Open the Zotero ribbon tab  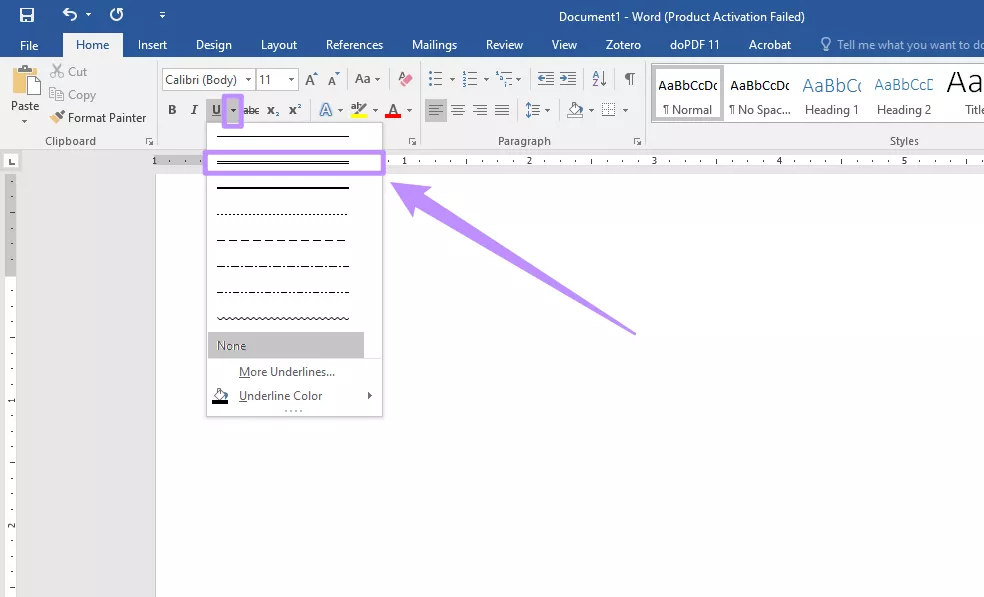[623, 44]
